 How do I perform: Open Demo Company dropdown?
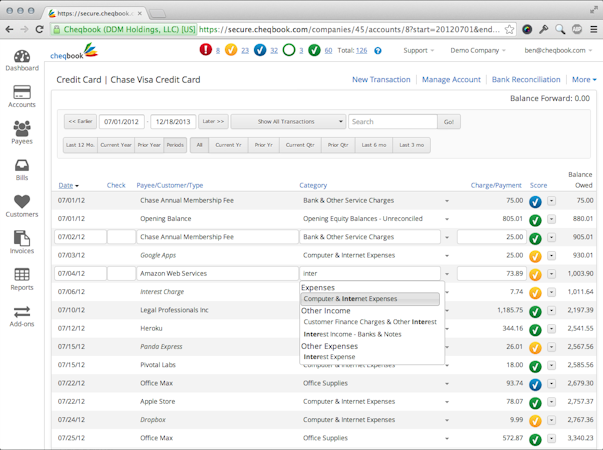click(478, 50)
